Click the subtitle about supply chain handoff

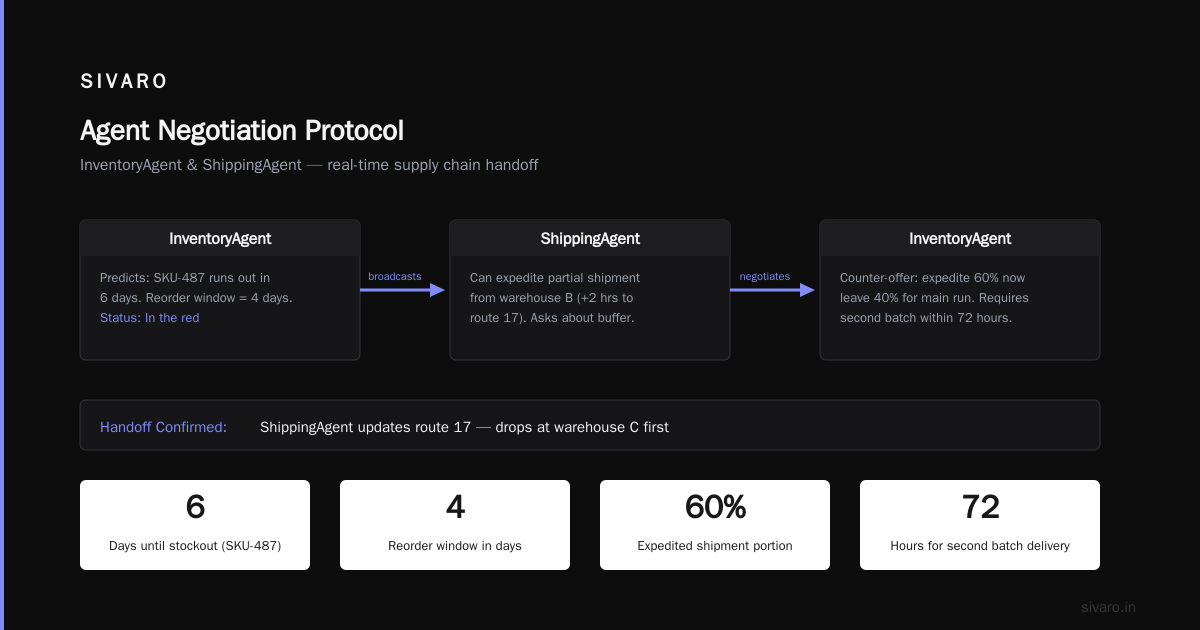309,165
